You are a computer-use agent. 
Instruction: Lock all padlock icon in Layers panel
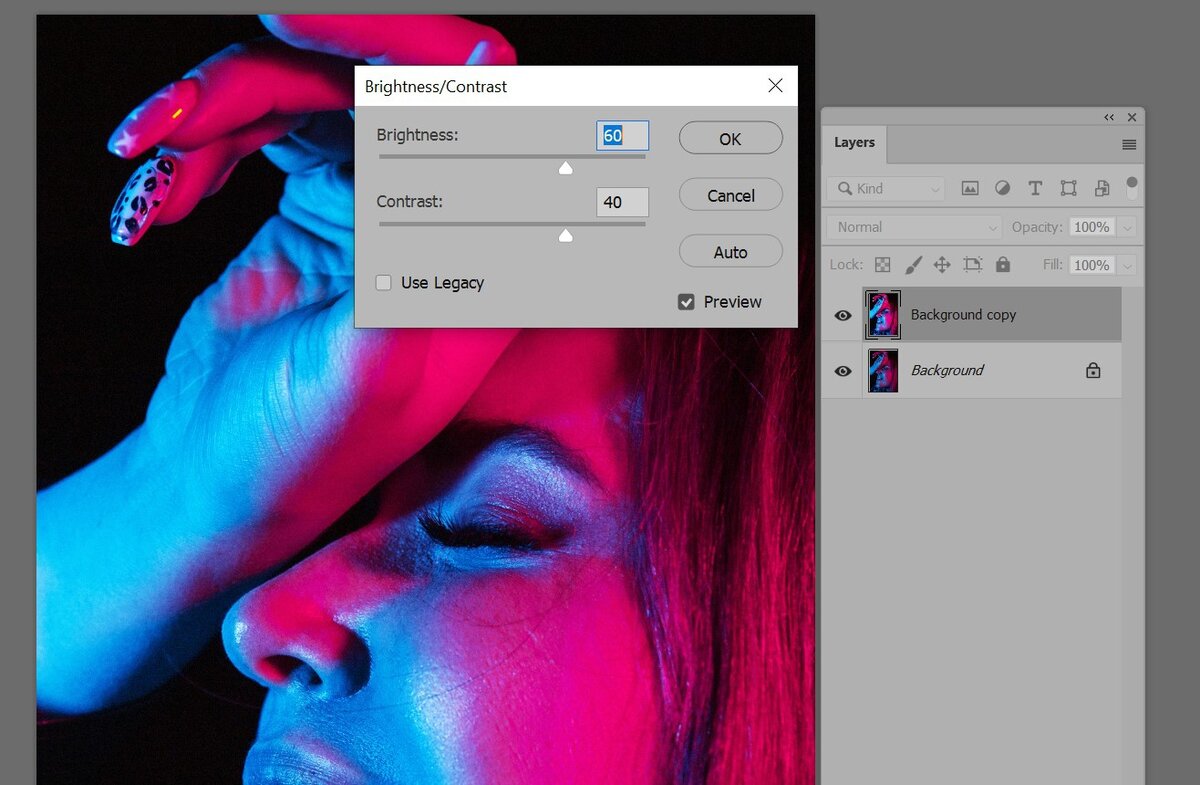point(1003,265)
